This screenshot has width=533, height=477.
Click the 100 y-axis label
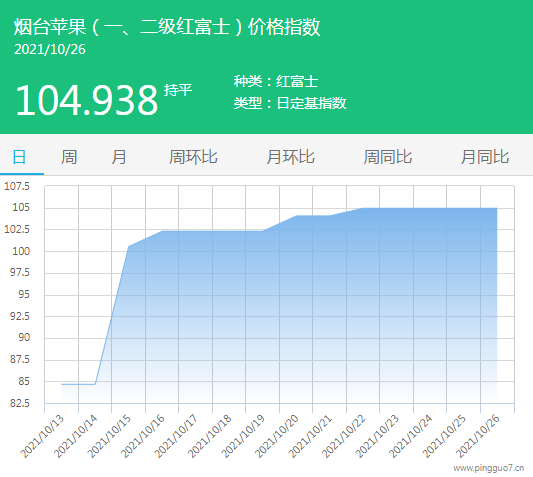coord(21,252)
